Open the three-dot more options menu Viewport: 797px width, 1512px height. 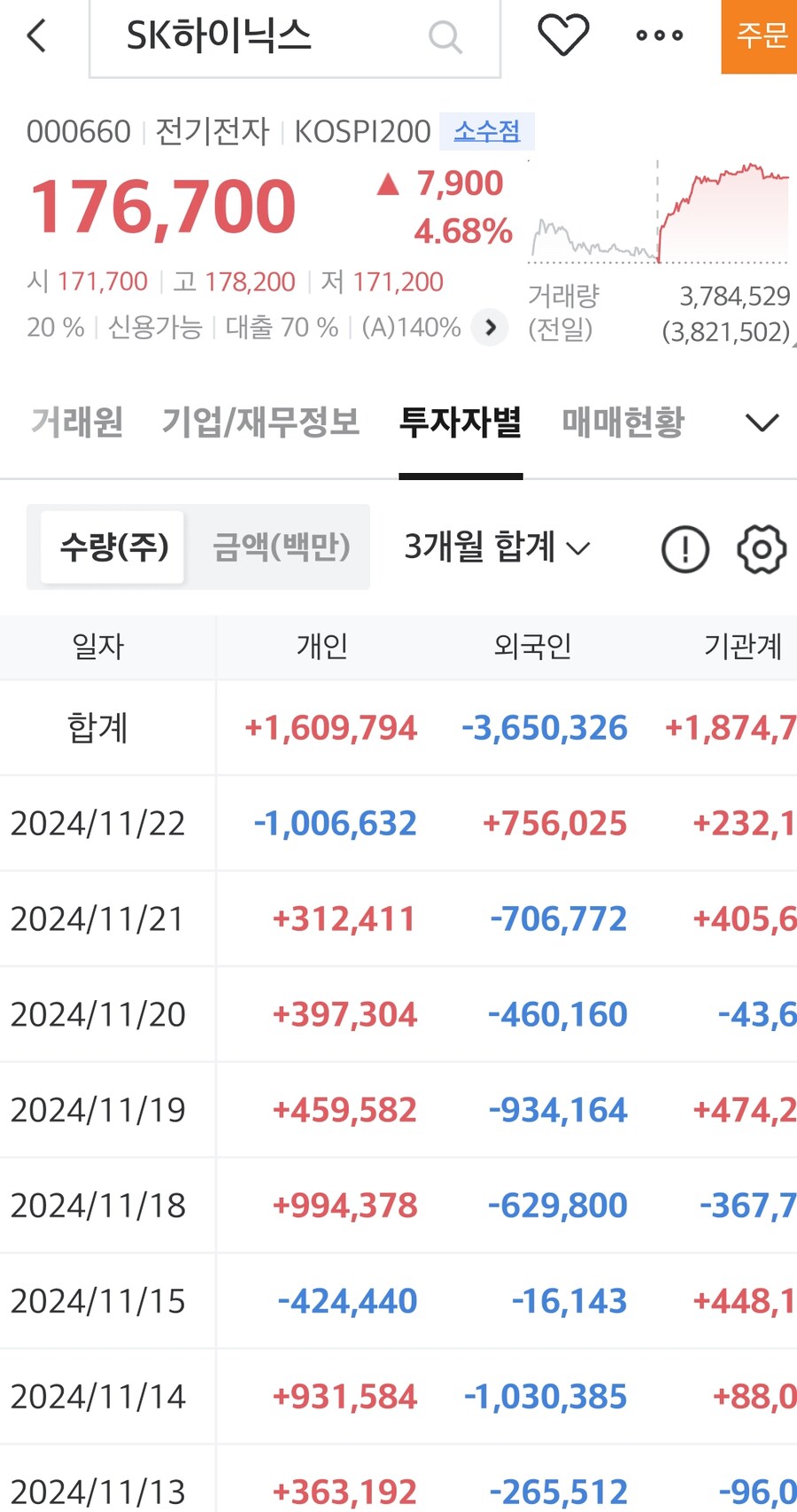660,35
